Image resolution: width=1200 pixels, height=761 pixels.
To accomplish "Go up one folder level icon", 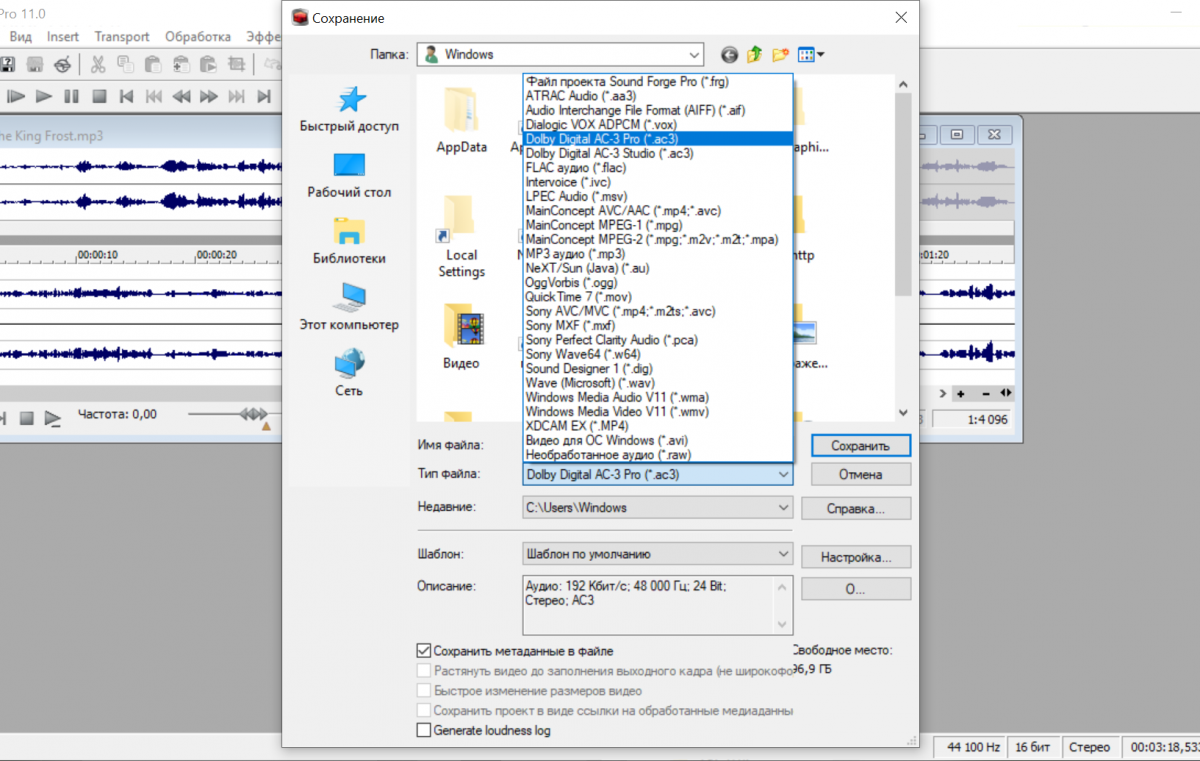I will [x=754, y=54].
